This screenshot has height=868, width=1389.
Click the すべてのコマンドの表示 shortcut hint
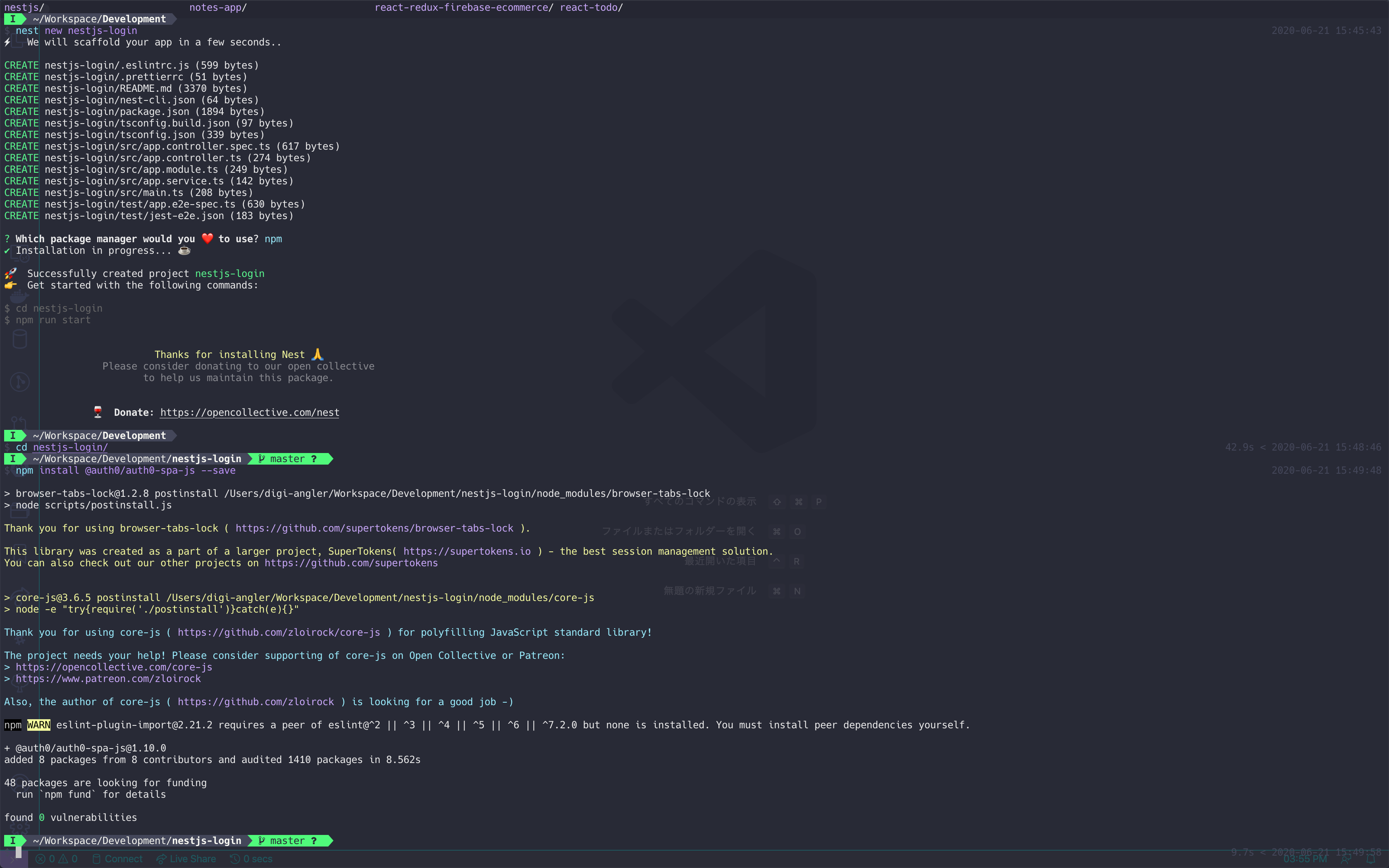699,502
